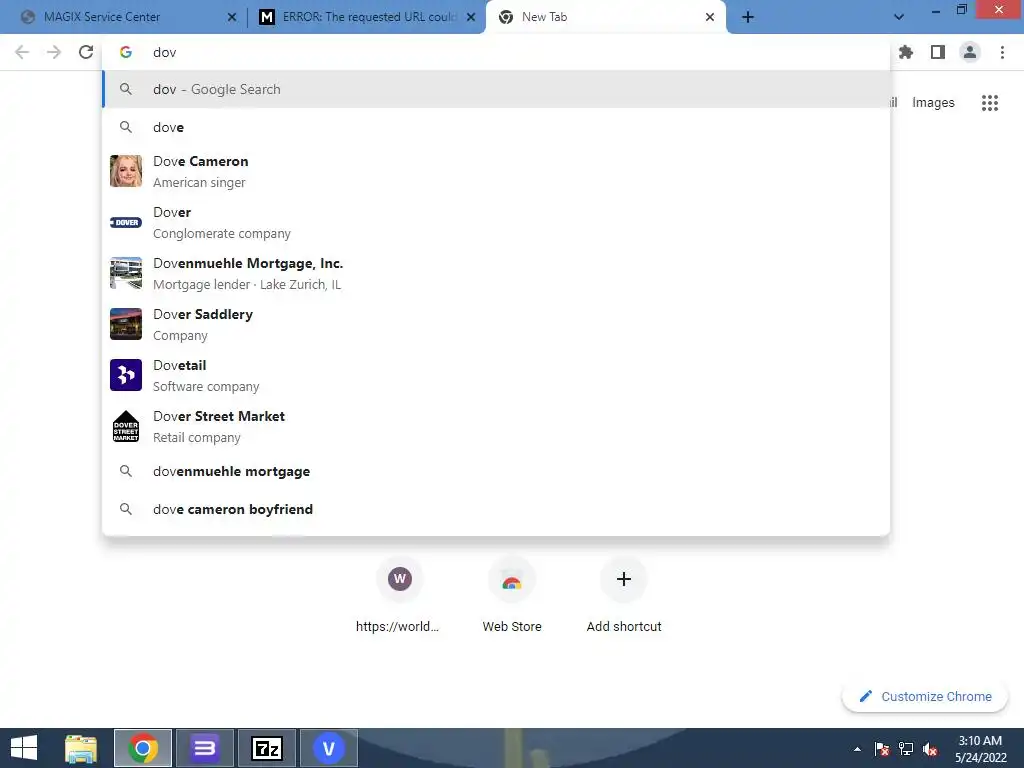Click the Dovenmuehle Mortgage building thumbnail
Image resolution: width=1024 pixels, height=768 pixels.
pyautogui.click(x=126, y=273)
